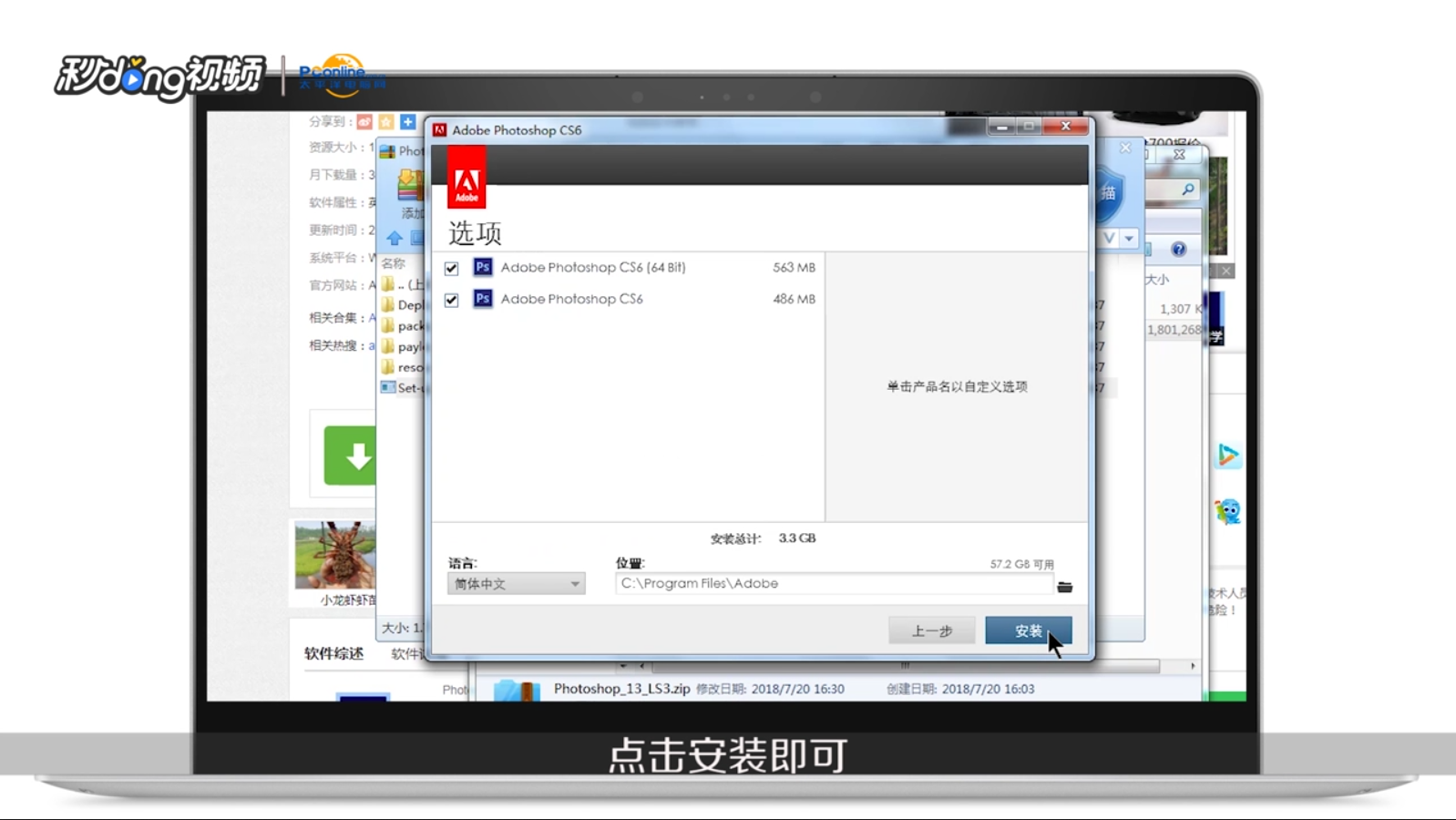Click the scrollbar right arrow in Explorer
The image size is (1456, 820).
[x=1193, y=666]
